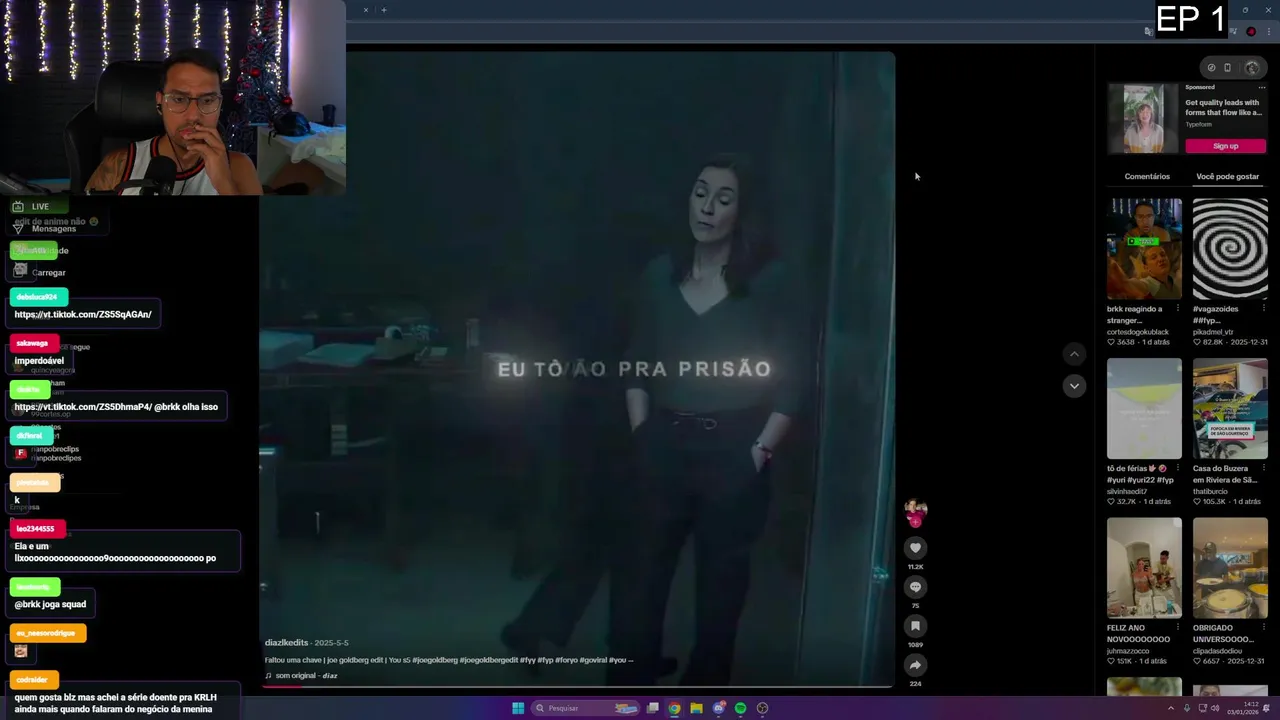Click the LIVE label in left sidebar
This screenshot has width=1280, height=720.
tap(40, 206)
